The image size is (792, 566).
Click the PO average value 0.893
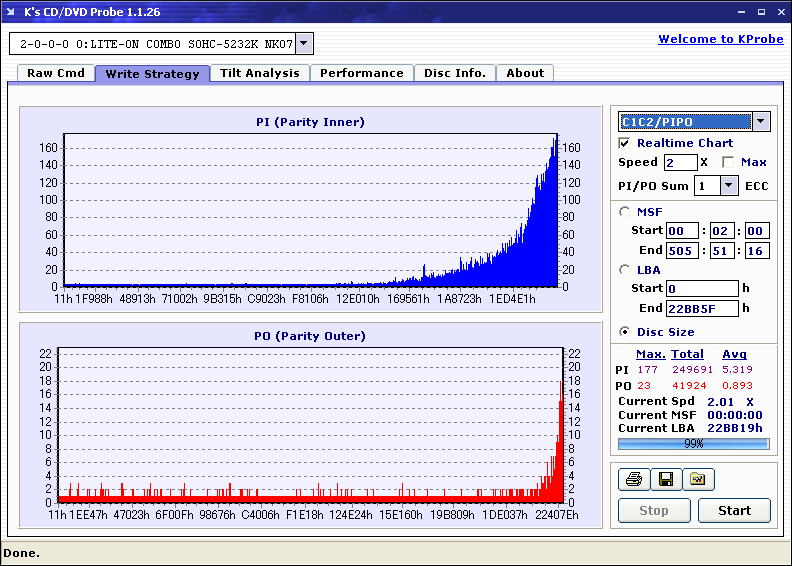(737, 385)
